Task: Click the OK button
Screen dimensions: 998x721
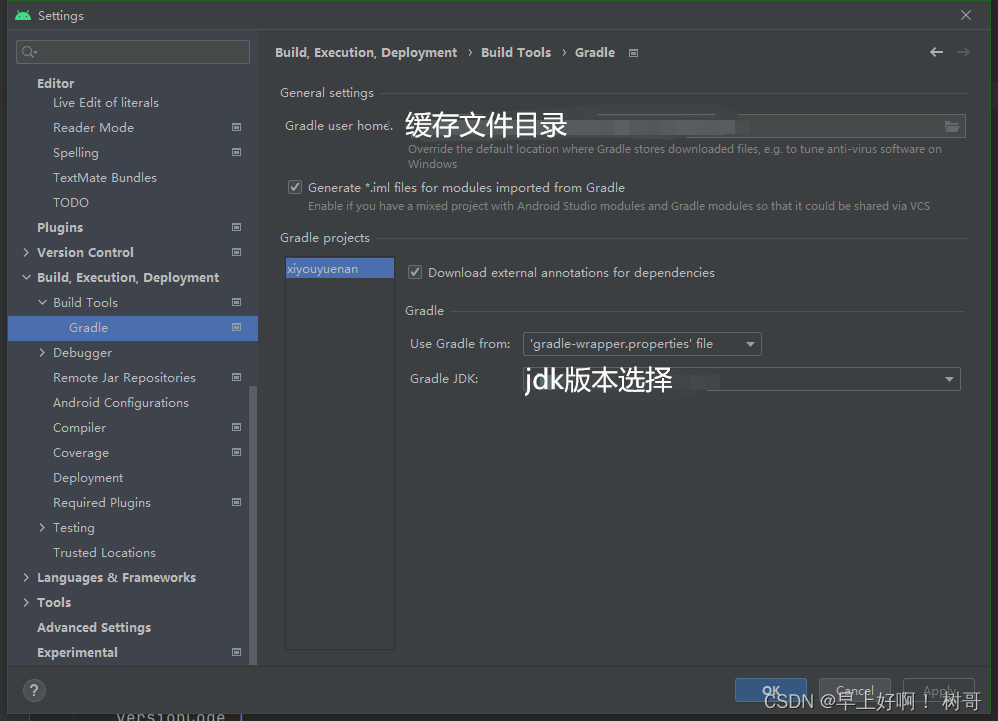Action: point(771,690)
